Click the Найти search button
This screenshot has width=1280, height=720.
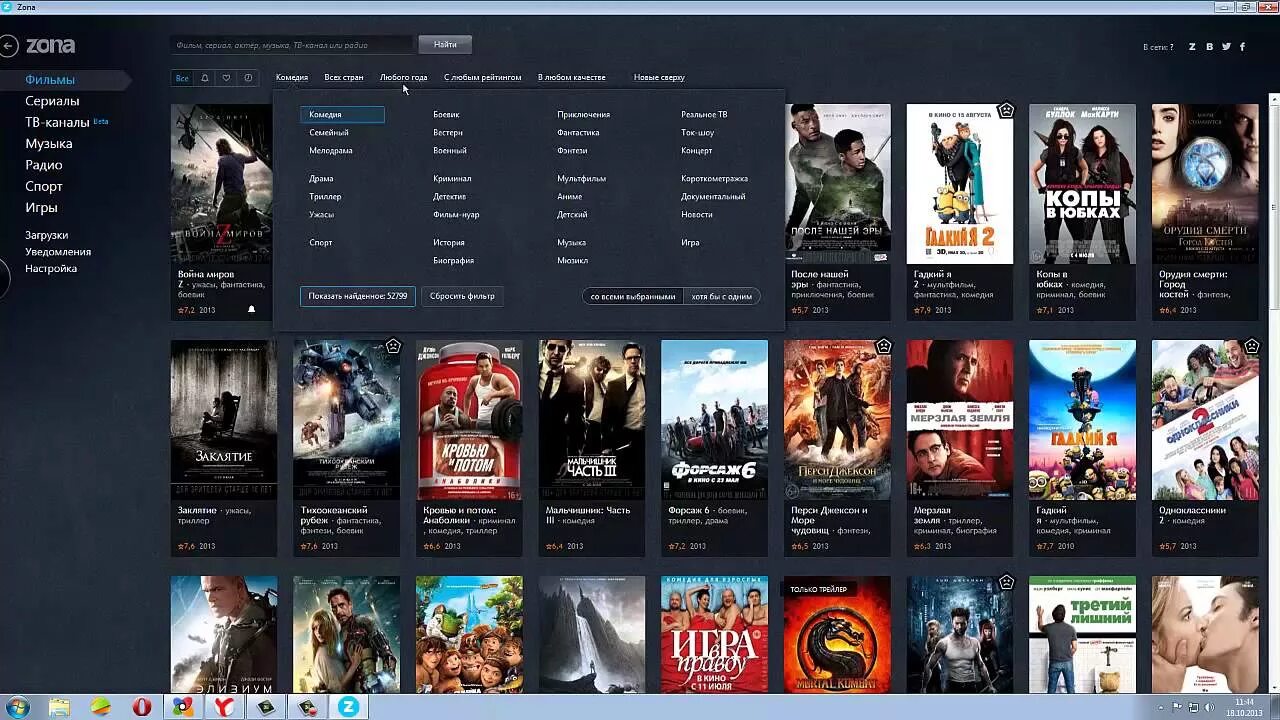[445, 44]
